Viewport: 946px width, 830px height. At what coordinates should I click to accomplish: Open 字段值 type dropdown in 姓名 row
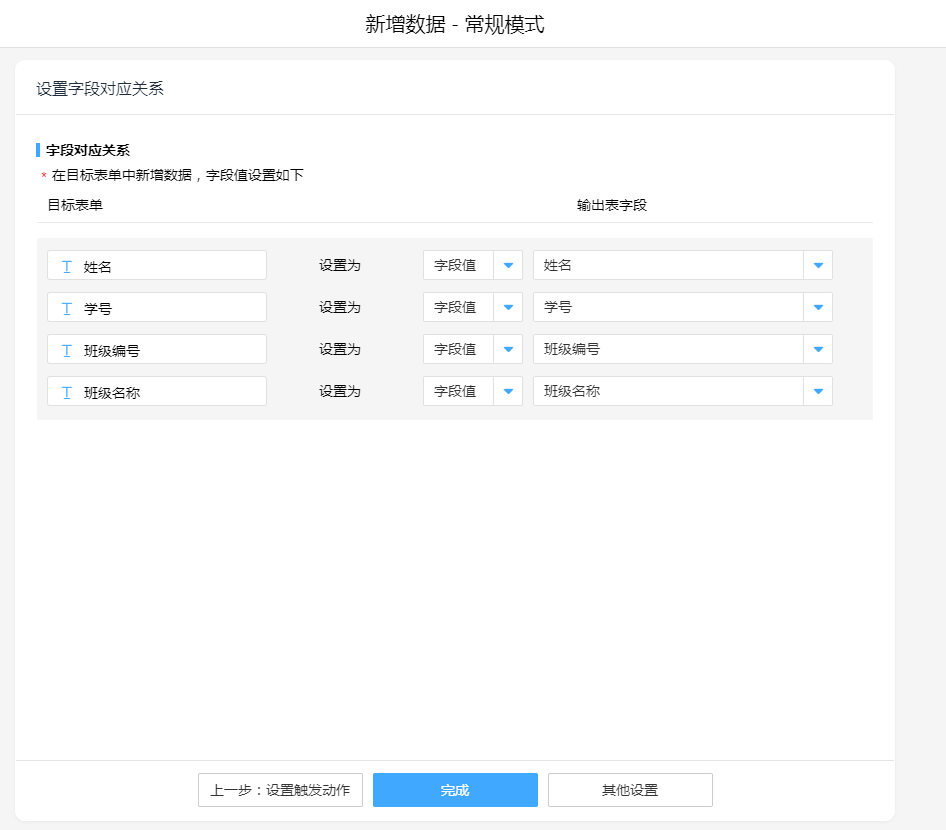(508, 265)
